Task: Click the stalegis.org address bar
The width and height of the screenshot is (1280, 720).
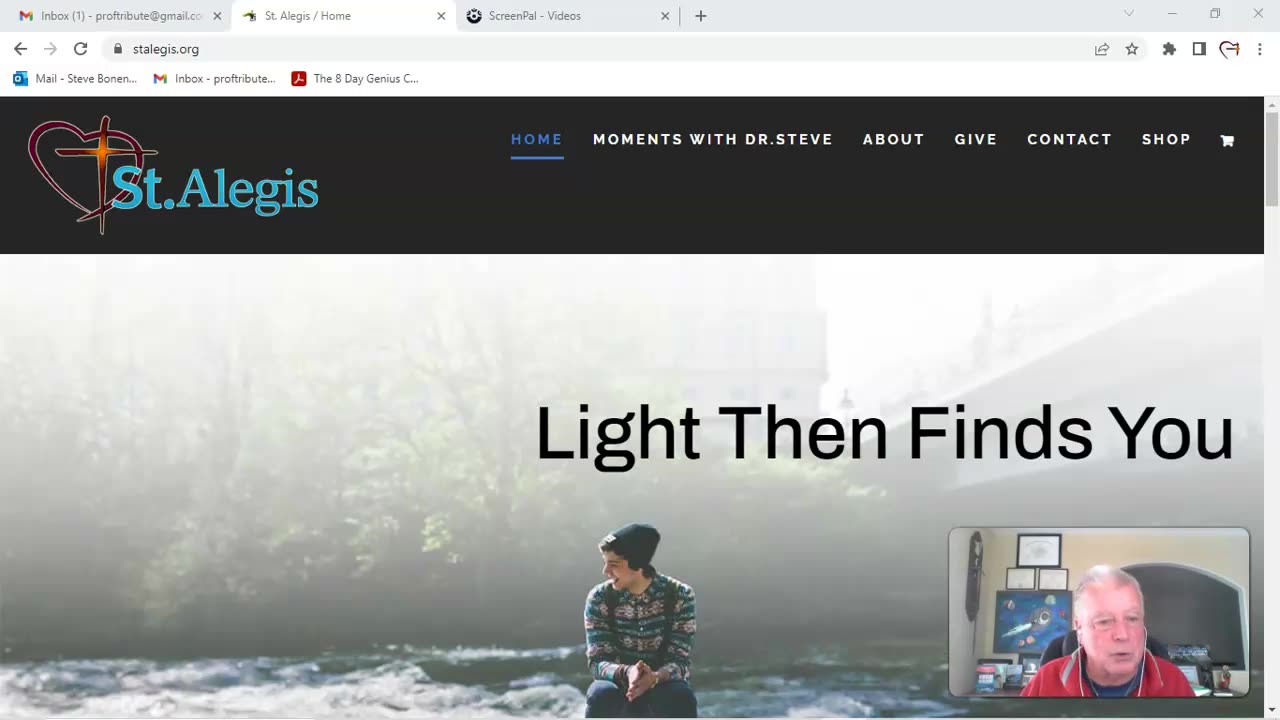Action: pos(600,48)
